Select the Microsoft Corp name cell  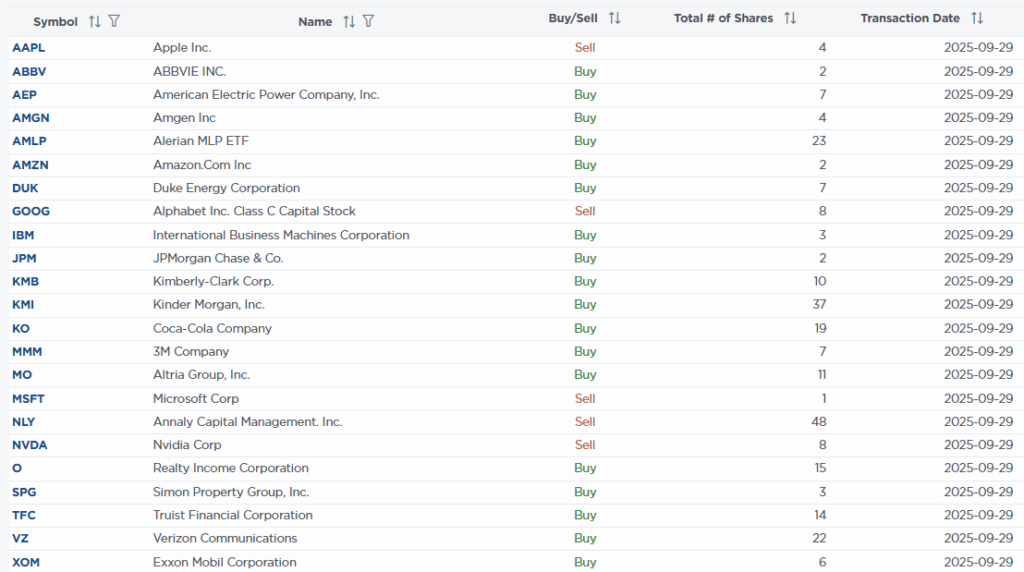(196, 399)
